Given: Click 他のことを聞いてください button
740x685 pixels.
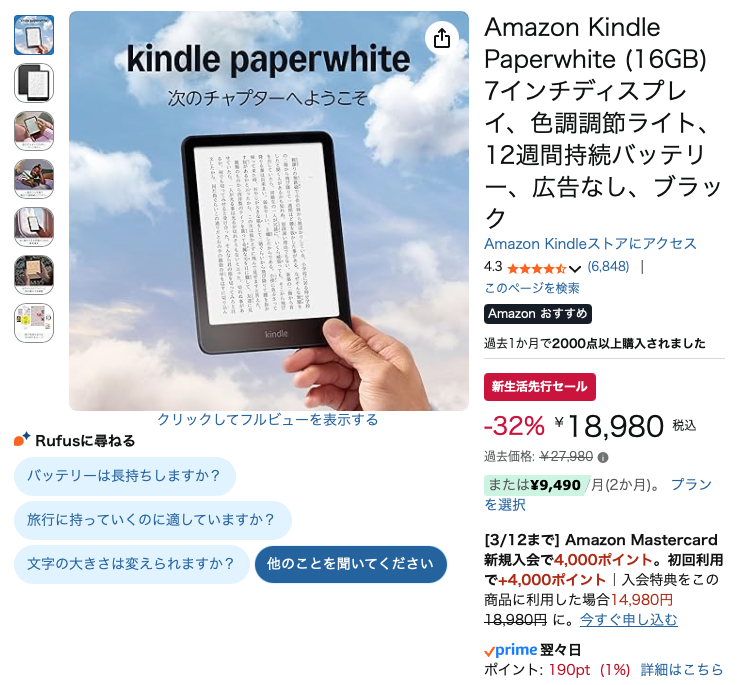Looking at the screenshot, I should (x=351, y=564).
